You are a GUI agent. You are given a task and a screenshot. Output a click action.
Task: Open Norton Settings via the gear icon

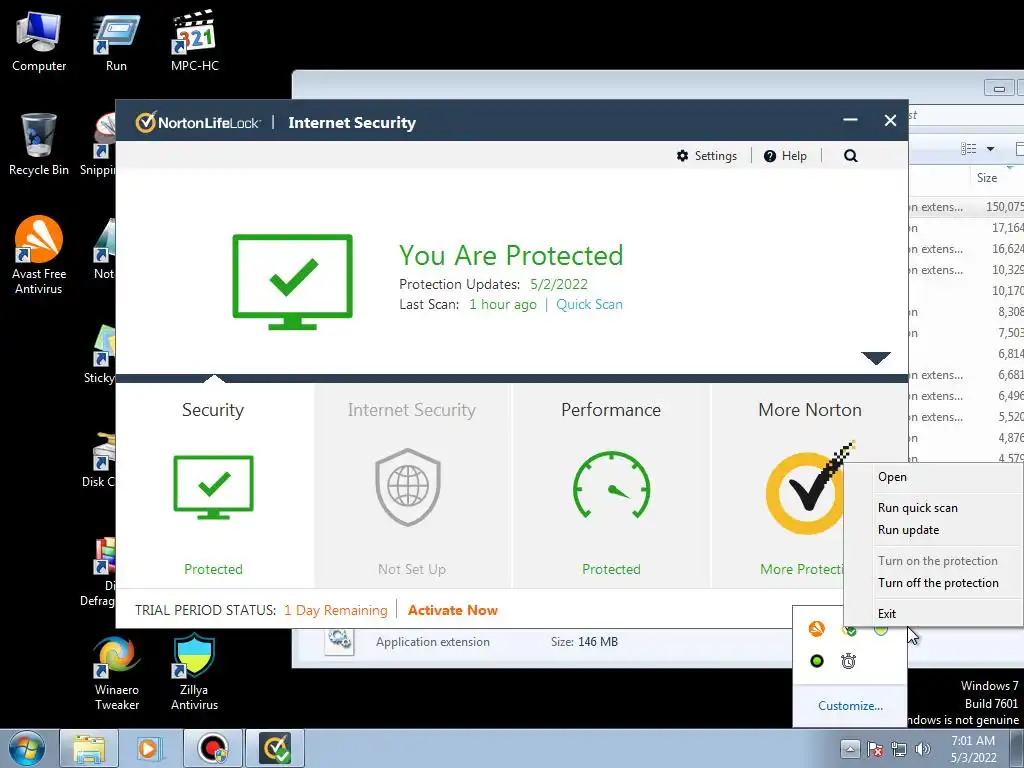(682, 155)
